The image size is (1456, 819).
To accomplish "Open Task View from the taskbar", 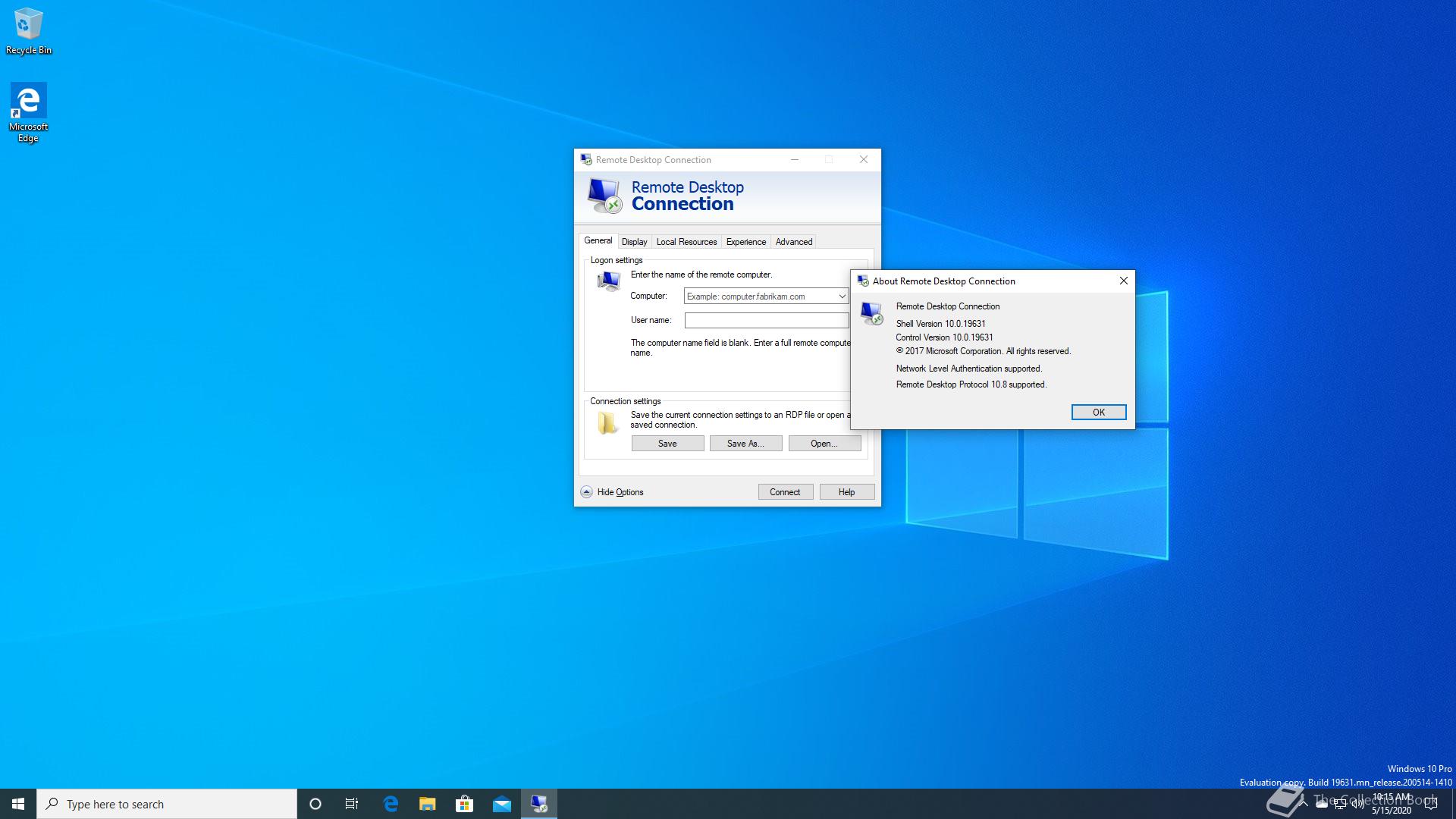I will [x=352, y=804].
